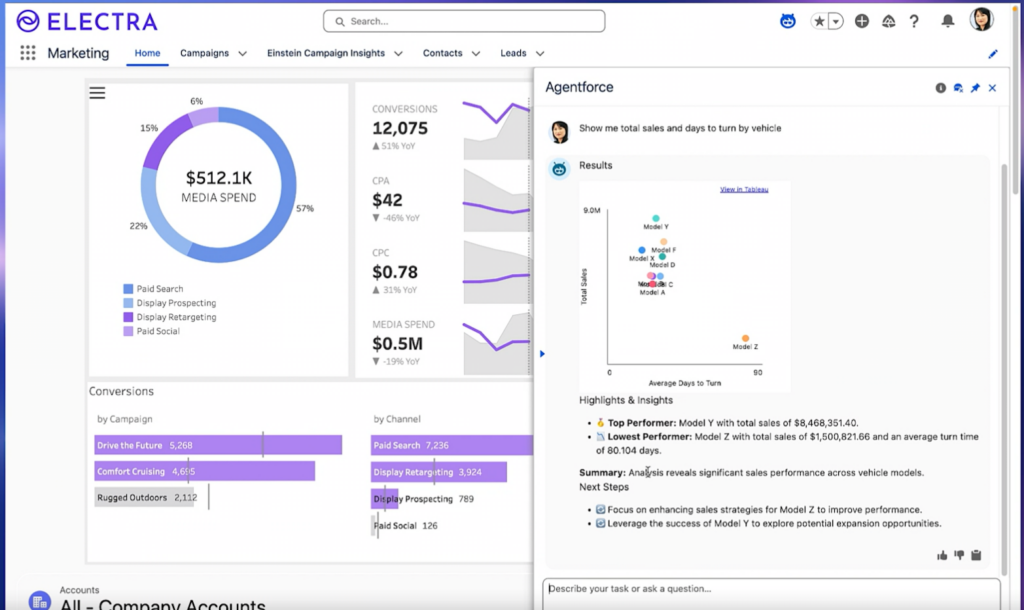Open the user profile avatar
The height and width of the screenshot is (610, 1024).
point(981,20)
